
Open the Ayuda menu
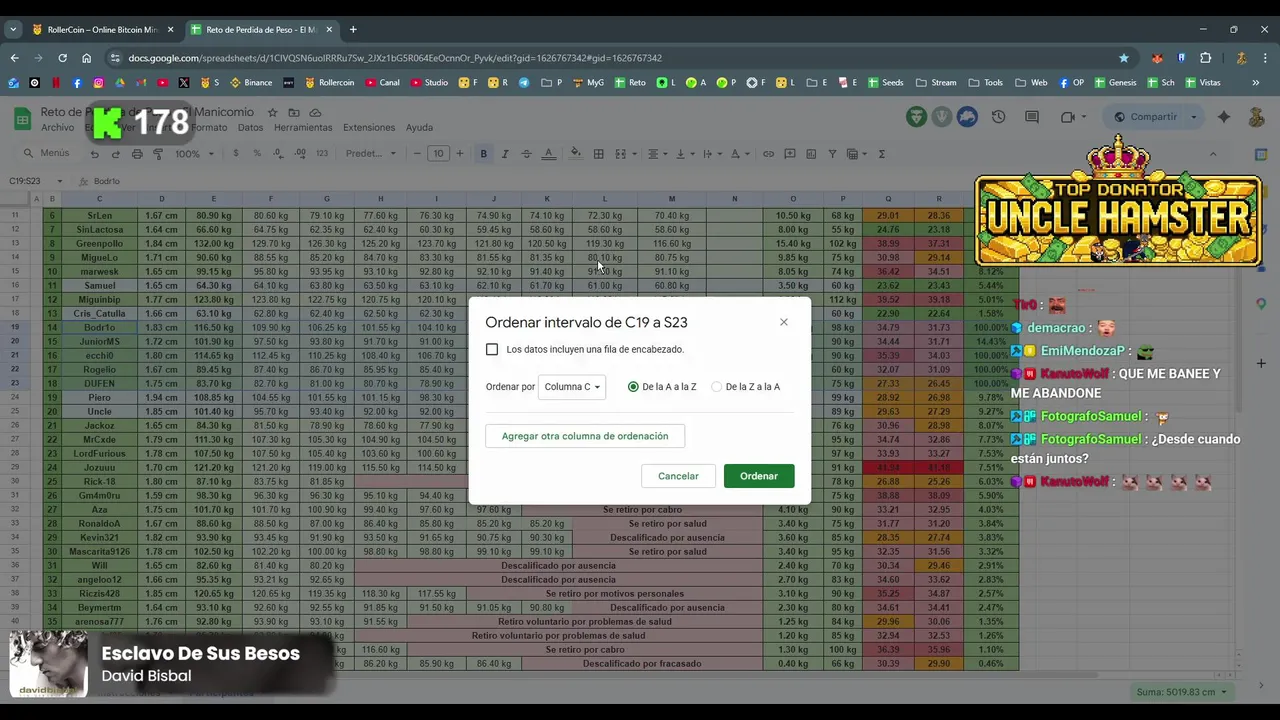click(x=419, y=128)
